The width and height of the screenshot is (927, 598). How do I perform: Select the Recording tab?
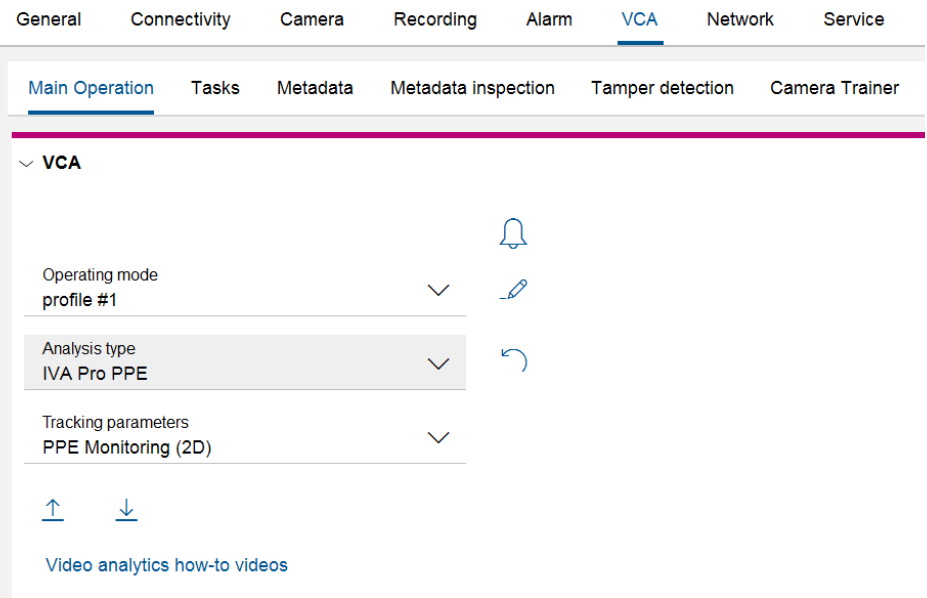pos(435,19)
